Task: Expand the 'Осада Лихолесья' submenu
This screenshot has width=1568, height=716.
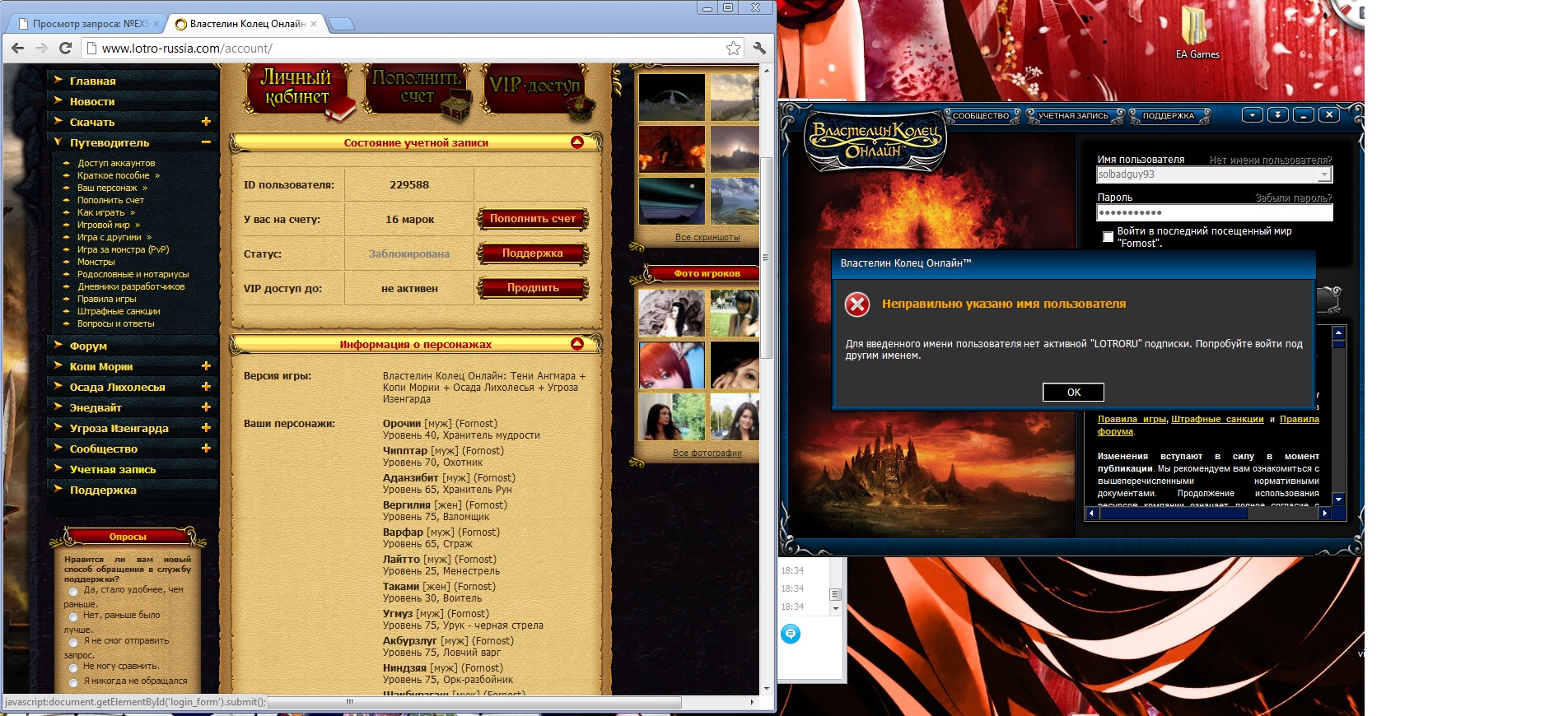Action: pos(206,387)
